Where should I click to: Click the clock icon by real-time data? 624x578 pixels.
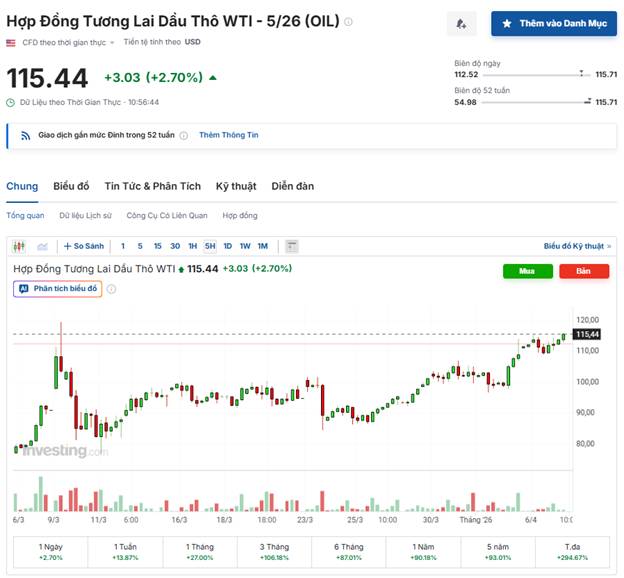11,102
